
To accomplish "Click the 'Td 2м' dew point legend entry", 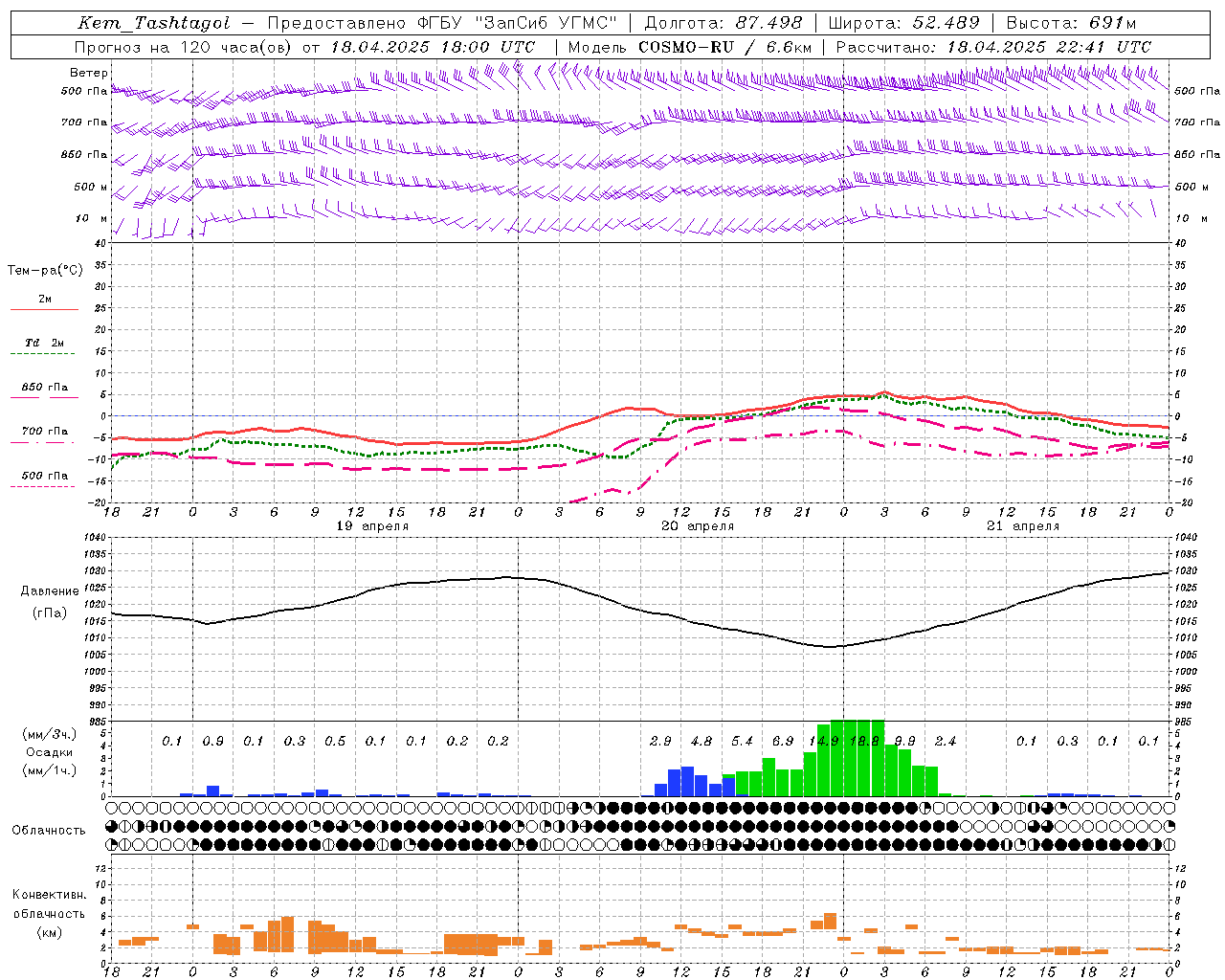I will click(x=45, y=343).
